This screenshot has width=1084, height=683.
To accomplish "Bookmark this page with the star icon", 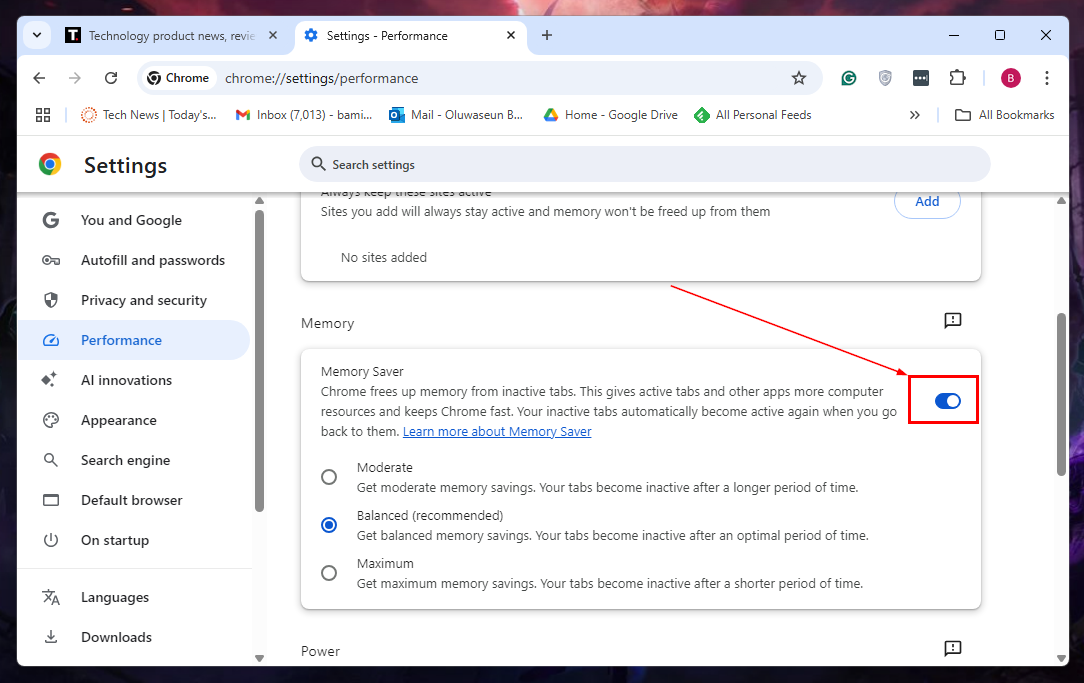I will tap(798, 78).
